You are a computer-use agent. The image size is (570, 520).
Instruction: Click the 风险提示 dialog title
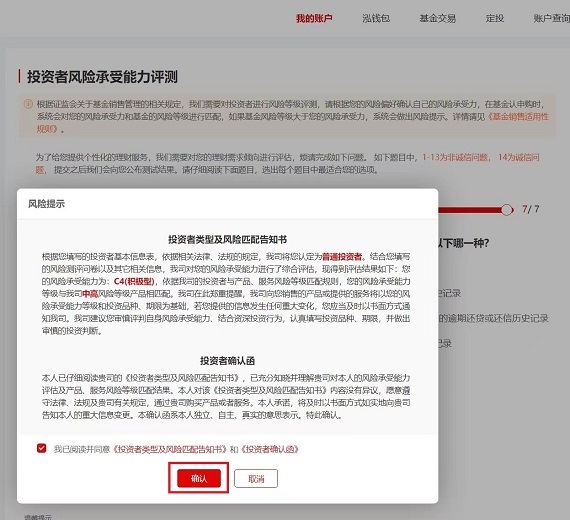click(47, 204)
